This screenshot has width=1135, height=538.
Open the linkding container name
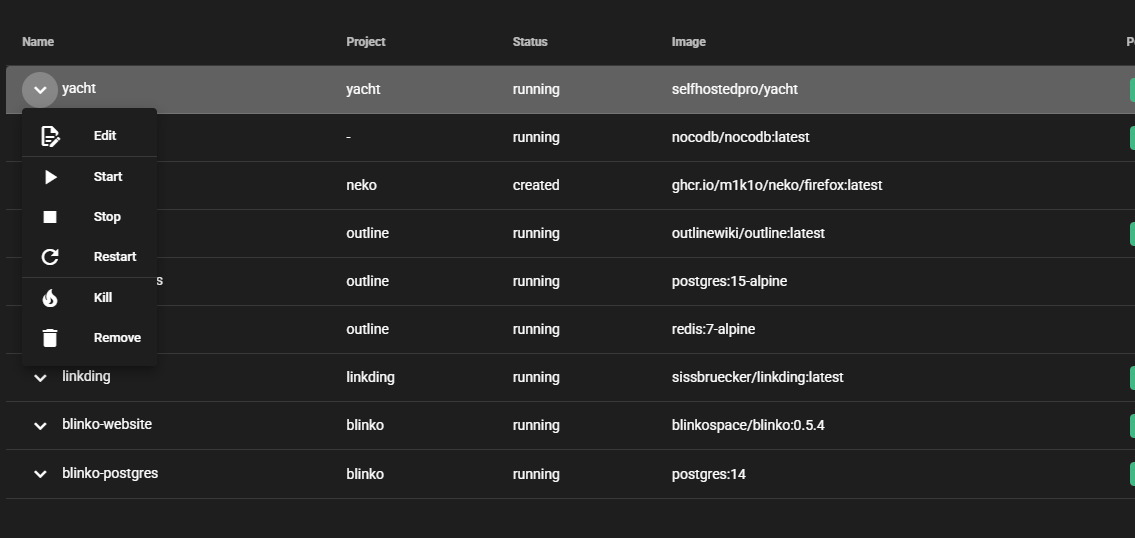(86, 377)
